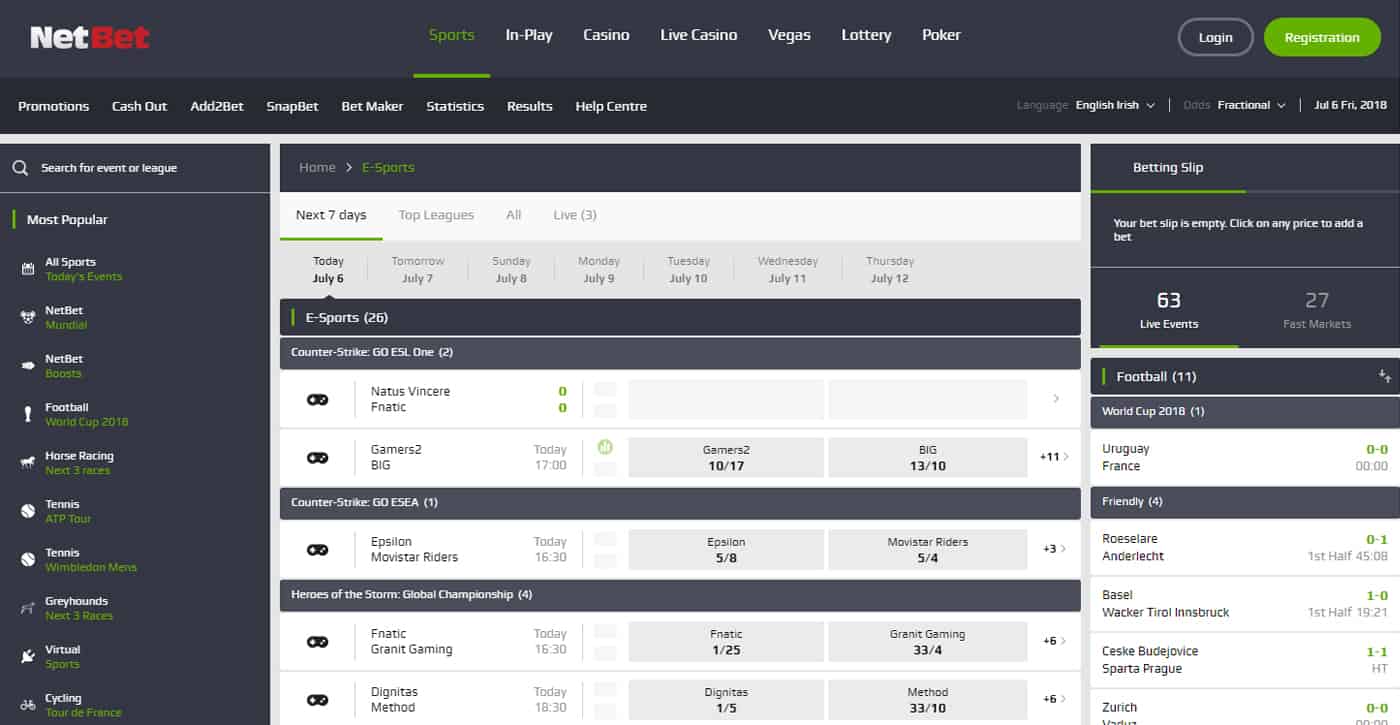This screenshot has height=725, width=1400.
Task: Collapse the Friendly (4) header
Action: pyautogui.click(x=1245, y=501)
